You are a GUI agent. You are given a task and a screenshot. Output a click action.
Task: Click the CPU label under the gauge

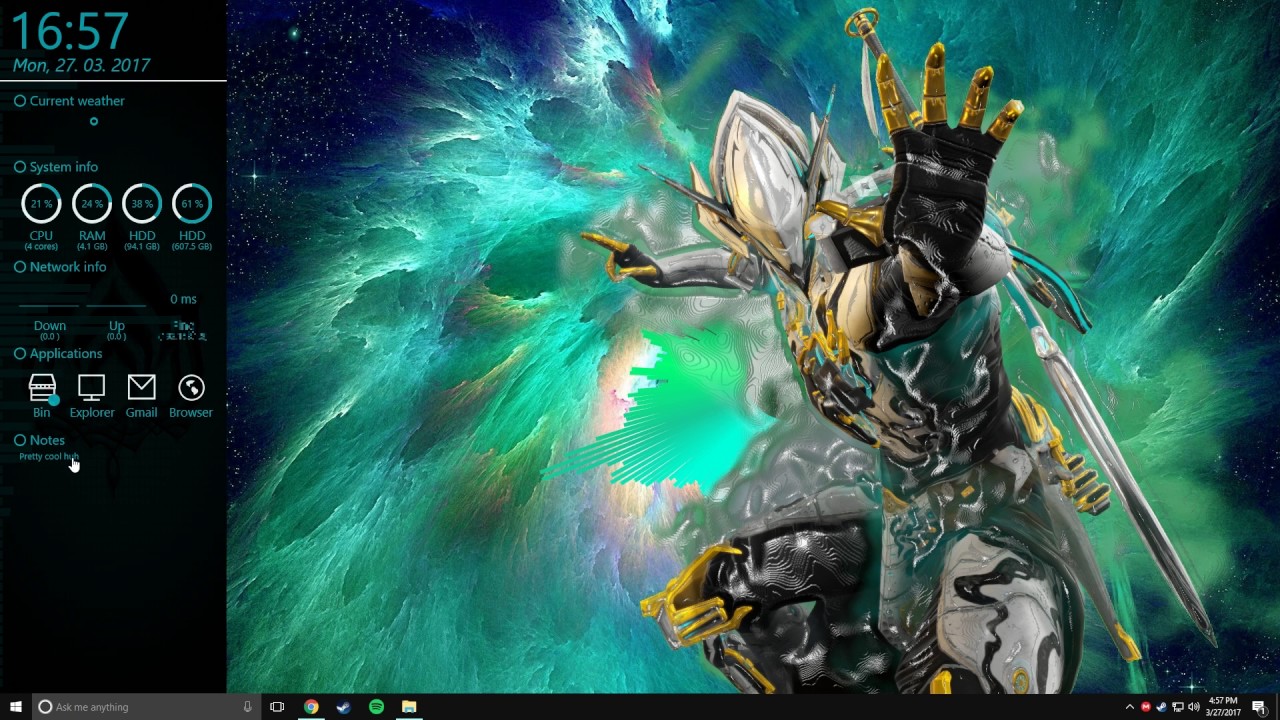(41, 236)
